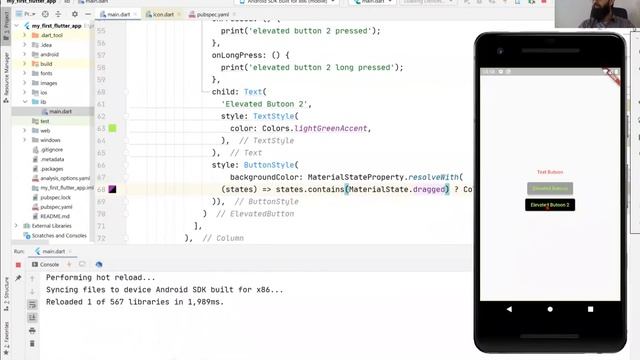Open the Resource Manager side tab

(6, 78)
